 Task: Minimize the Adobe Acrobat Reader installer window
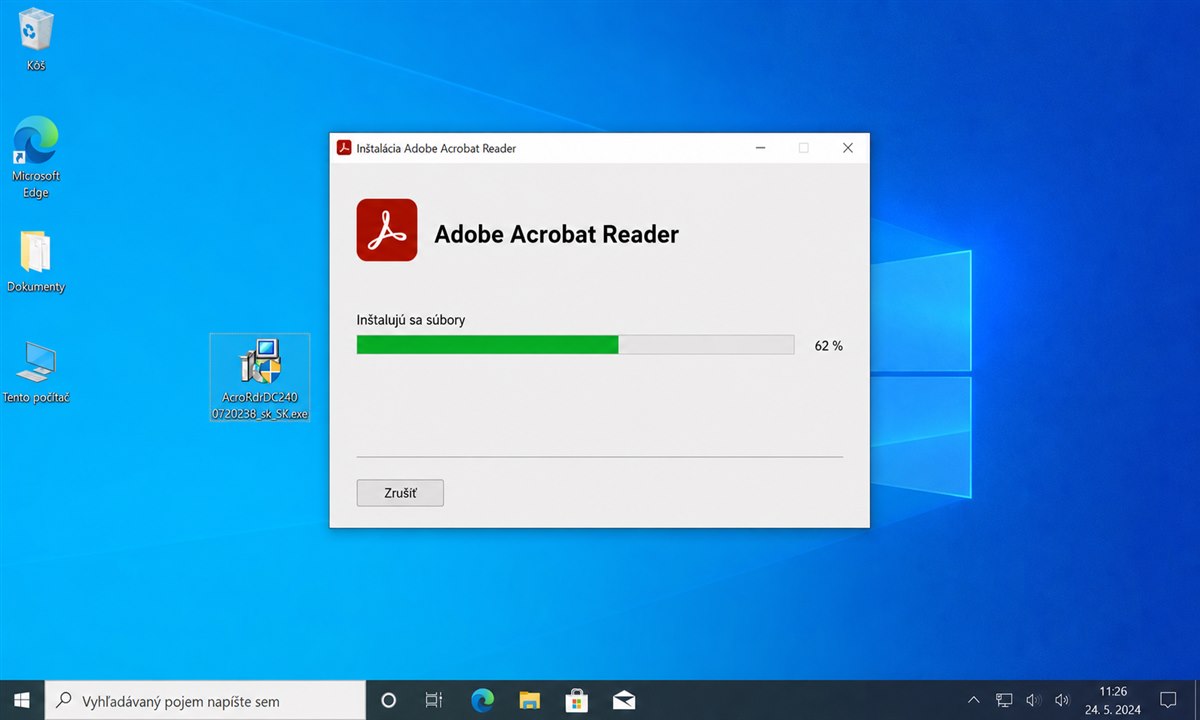click(x=761, y=148)
